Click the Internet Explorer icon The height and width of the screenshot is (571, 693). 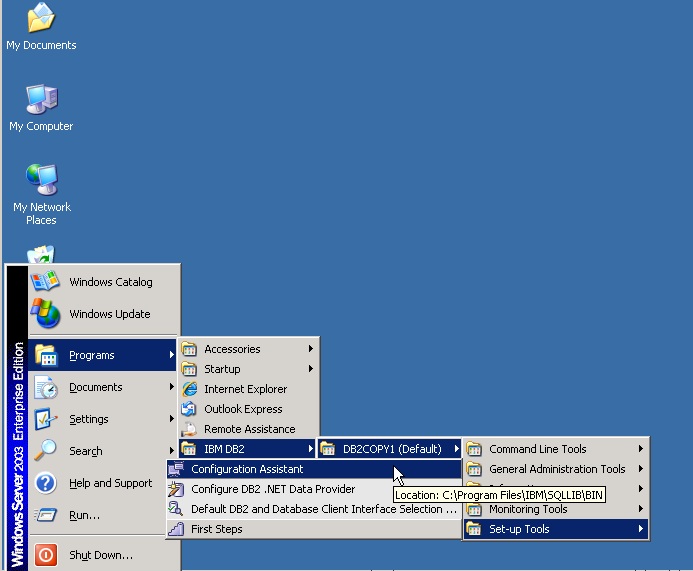189,389
